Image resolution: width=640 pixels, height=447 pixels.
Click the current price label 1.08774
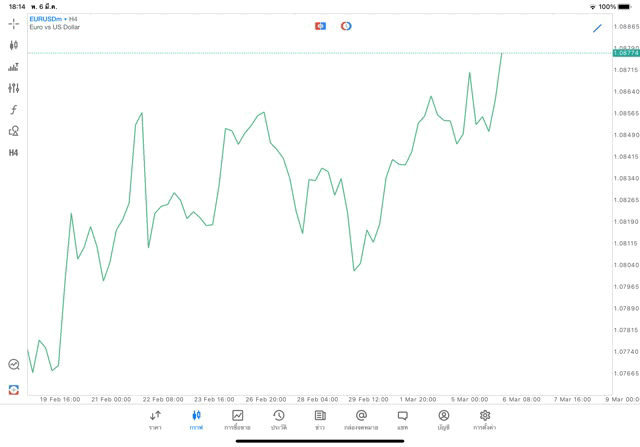coord(626,53)
